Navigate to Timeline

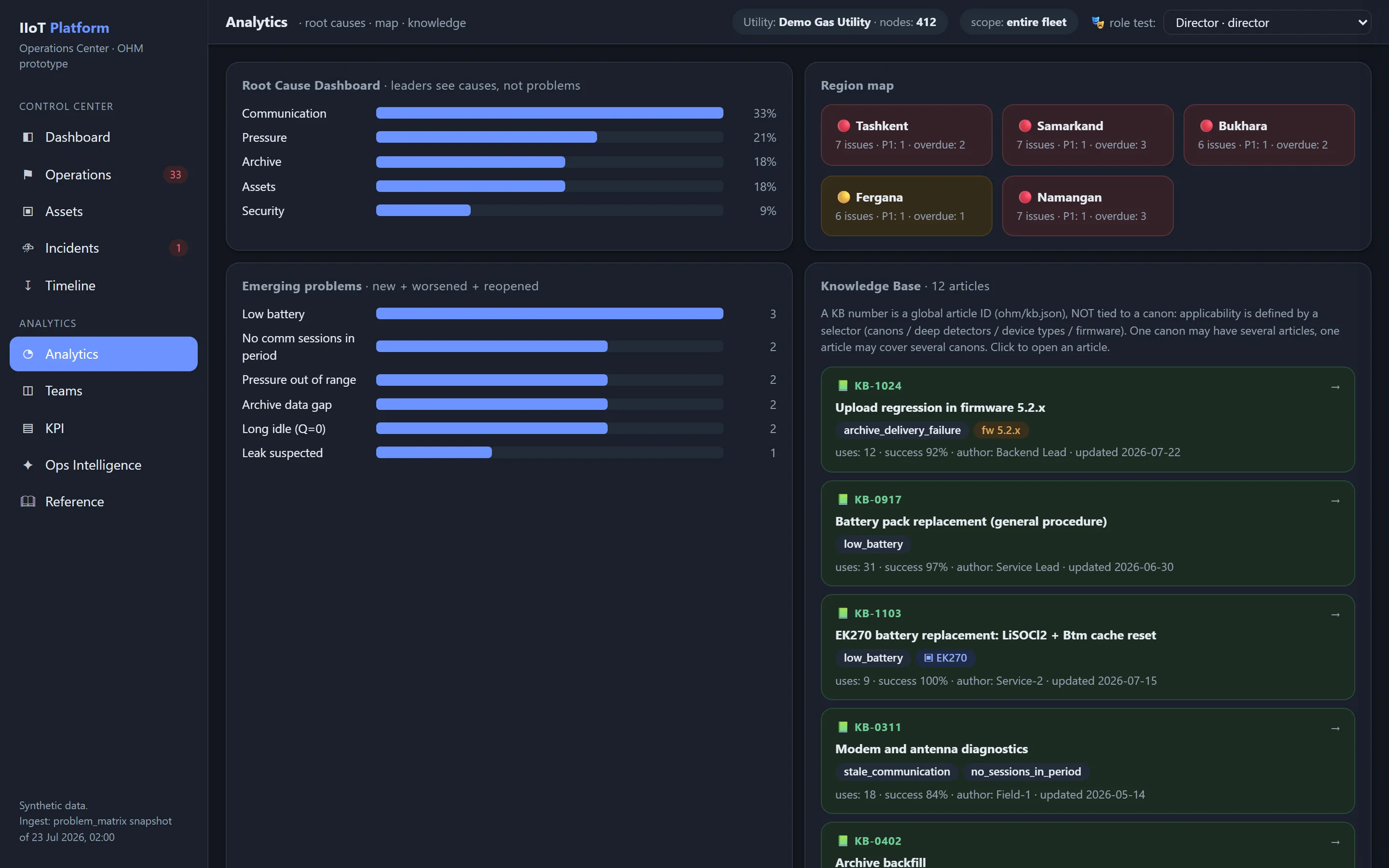103,285
